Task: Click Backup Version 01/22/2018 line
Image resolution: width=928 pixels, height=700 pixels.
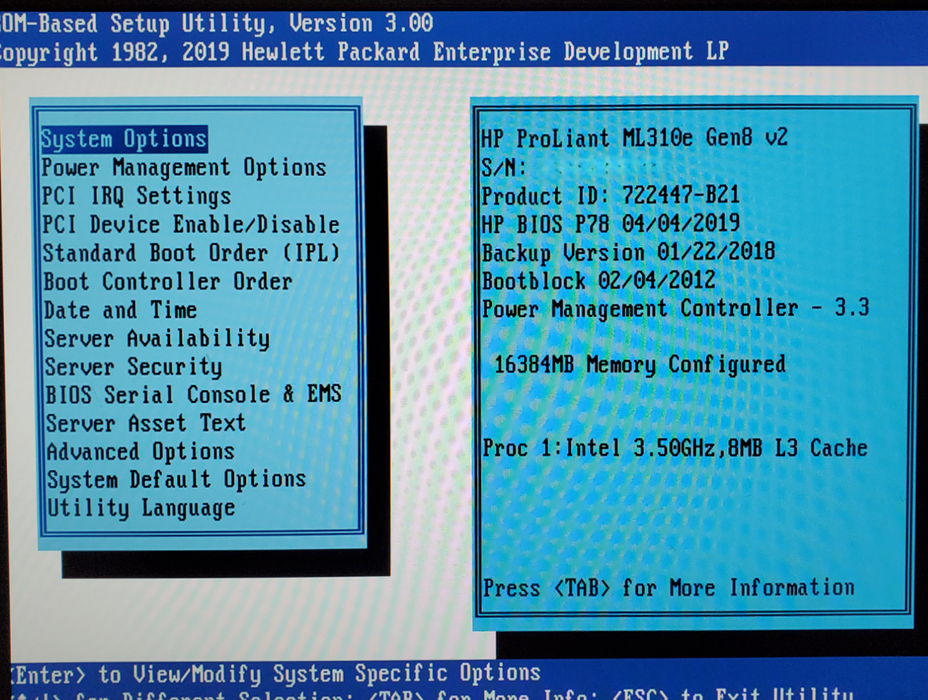Action: (629, 253)
